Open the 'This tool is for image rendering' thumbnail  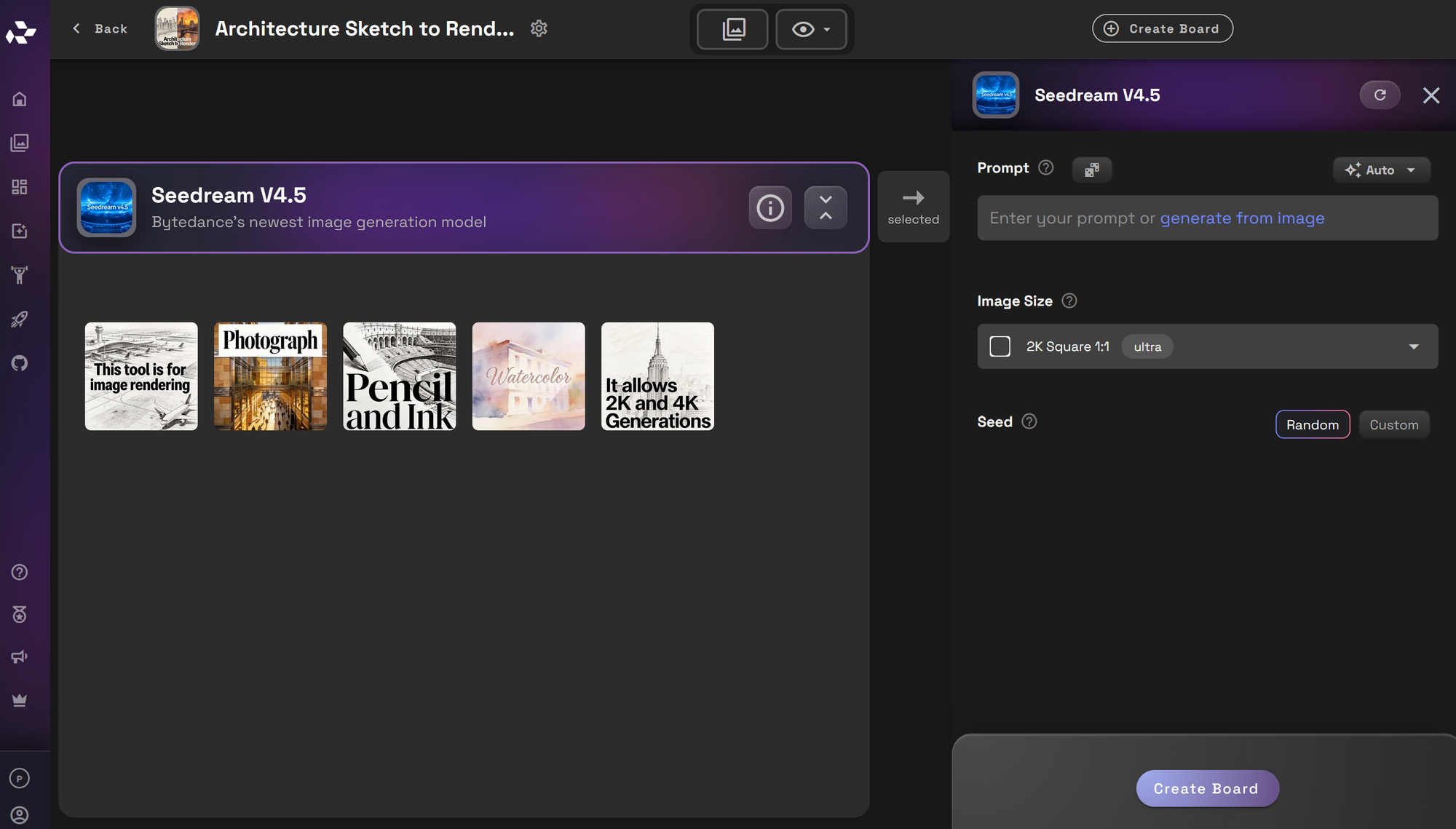click(141, 376)
